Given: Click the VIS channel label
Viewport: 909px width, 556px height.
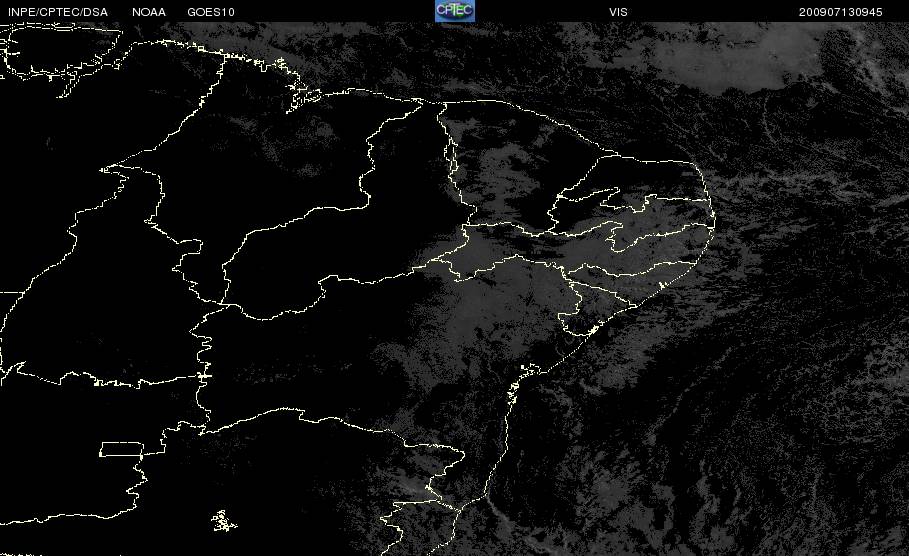Looking at the screenshot, I should coord(618,12).
